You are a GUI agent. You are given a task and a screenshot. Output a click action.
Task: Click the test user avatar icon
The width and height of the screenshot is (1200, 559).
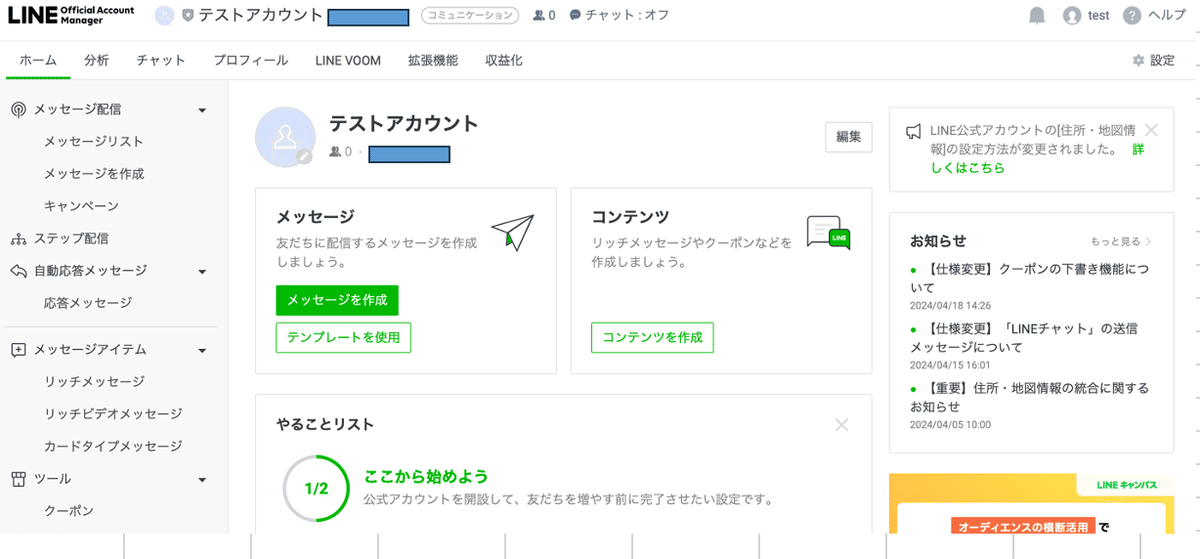coord(1072,15)
